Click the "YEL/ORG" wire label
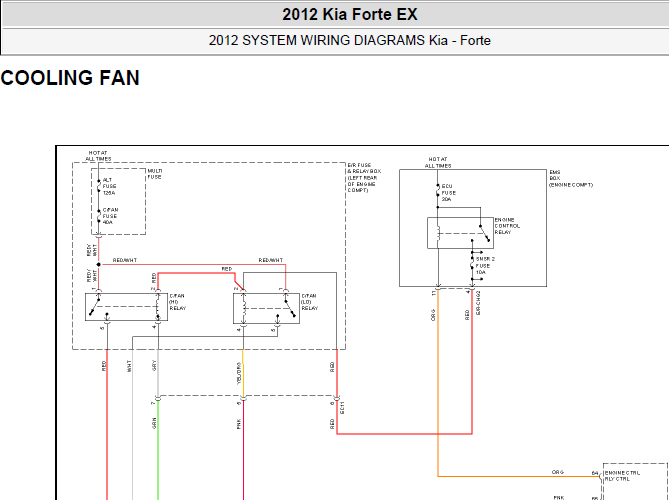Screen dimensions: 669x500 pyautogui.click(x=239, y=373)
